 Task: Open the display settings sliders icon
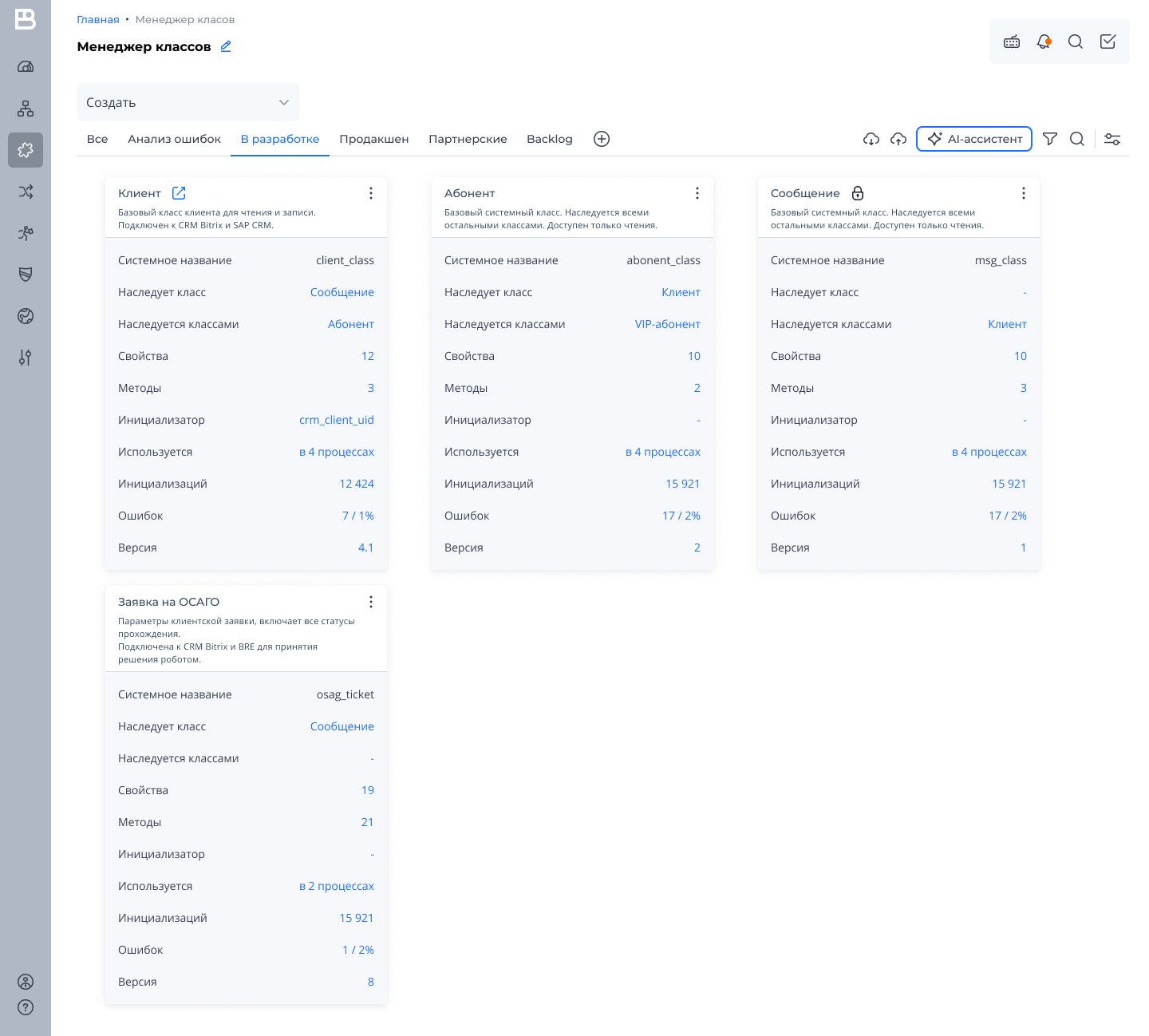pyautogui.click(x=1112, y=139)
